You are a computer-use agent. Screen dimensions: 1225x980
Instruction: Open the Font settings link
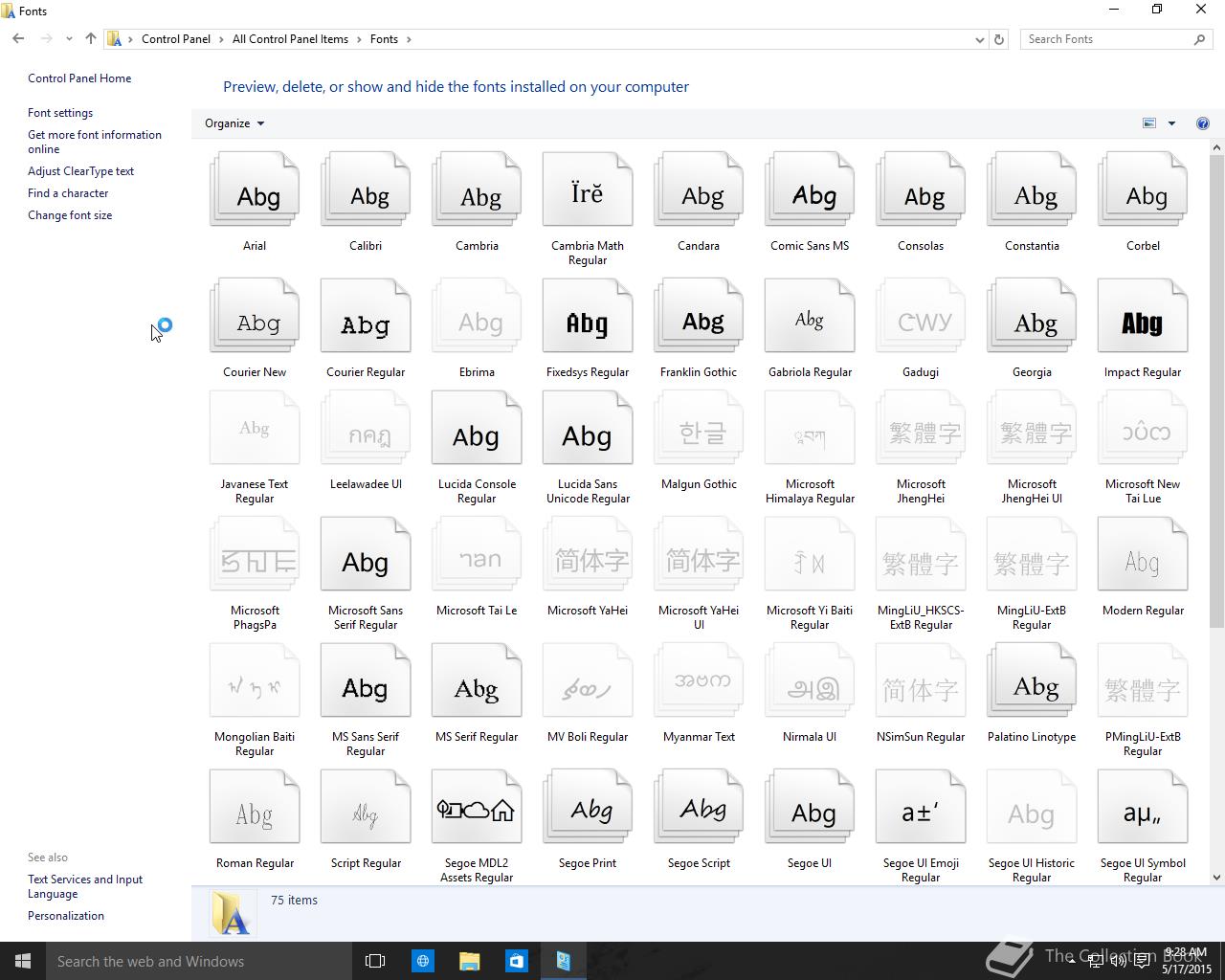click(x=60, y=113)
